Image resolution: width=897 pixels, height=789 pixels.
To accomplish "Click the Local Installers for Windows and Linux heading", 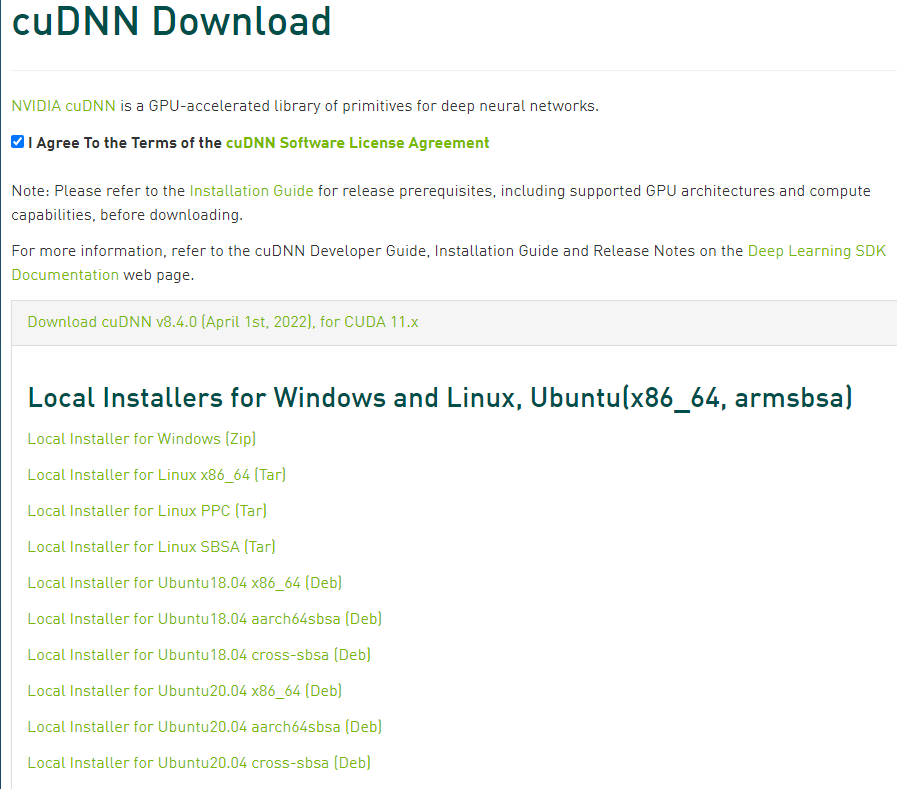I will (x=440, y=398).
